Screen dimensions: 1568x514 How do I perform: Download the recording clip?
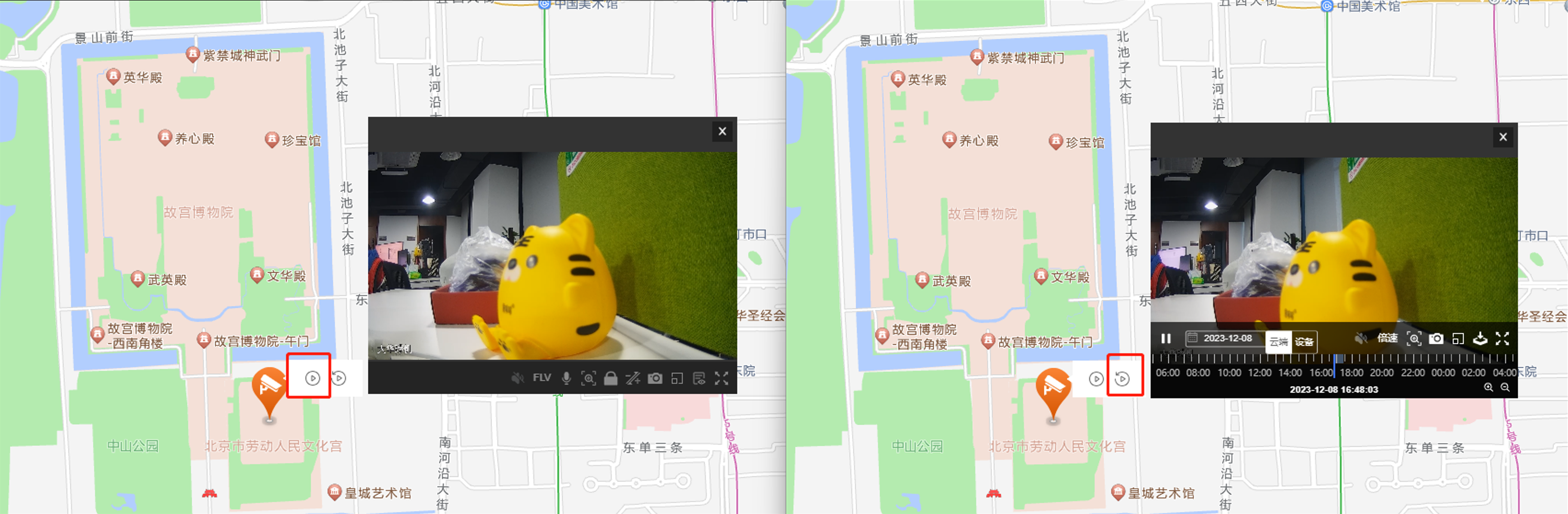[1480, 339]
